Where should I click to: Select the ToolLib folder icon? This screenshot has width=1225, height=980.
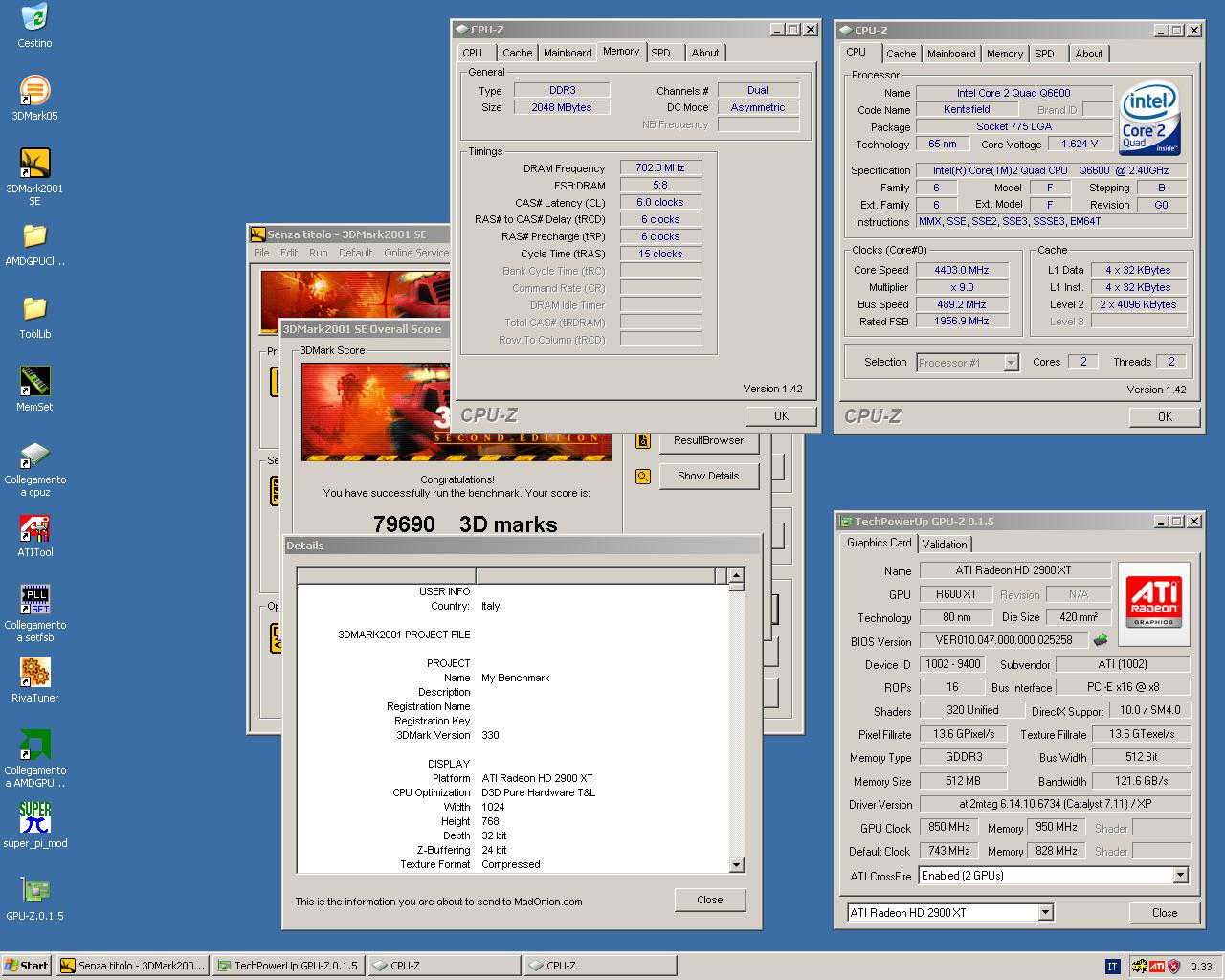(34, 316)
